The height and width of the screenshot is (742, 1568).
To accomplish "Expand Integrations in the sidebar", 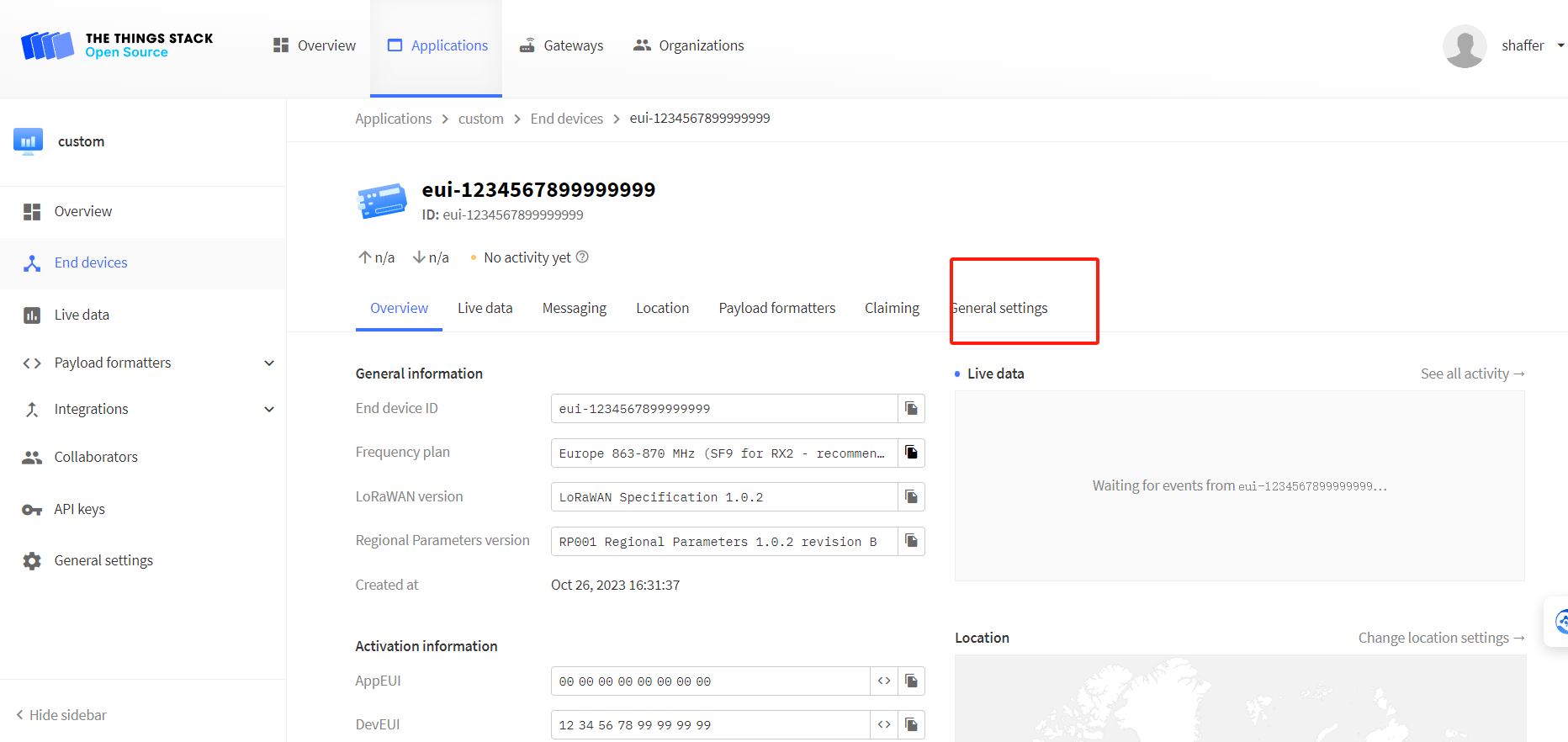I will click(x=269, y=410).
